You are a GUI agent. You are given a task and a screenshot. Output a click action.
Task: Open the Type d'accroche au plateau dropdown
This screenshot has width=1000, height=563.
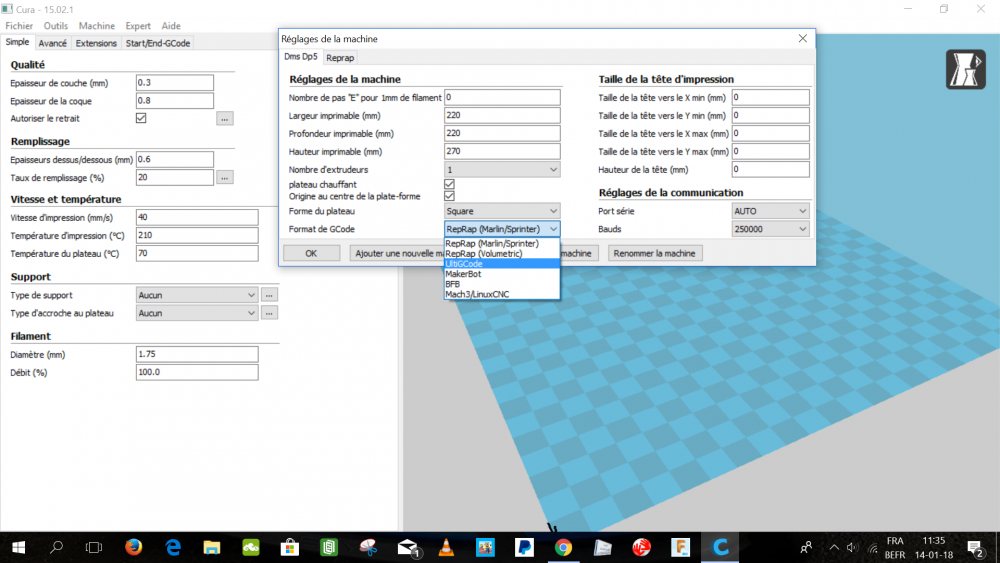(x=196, y=313)
